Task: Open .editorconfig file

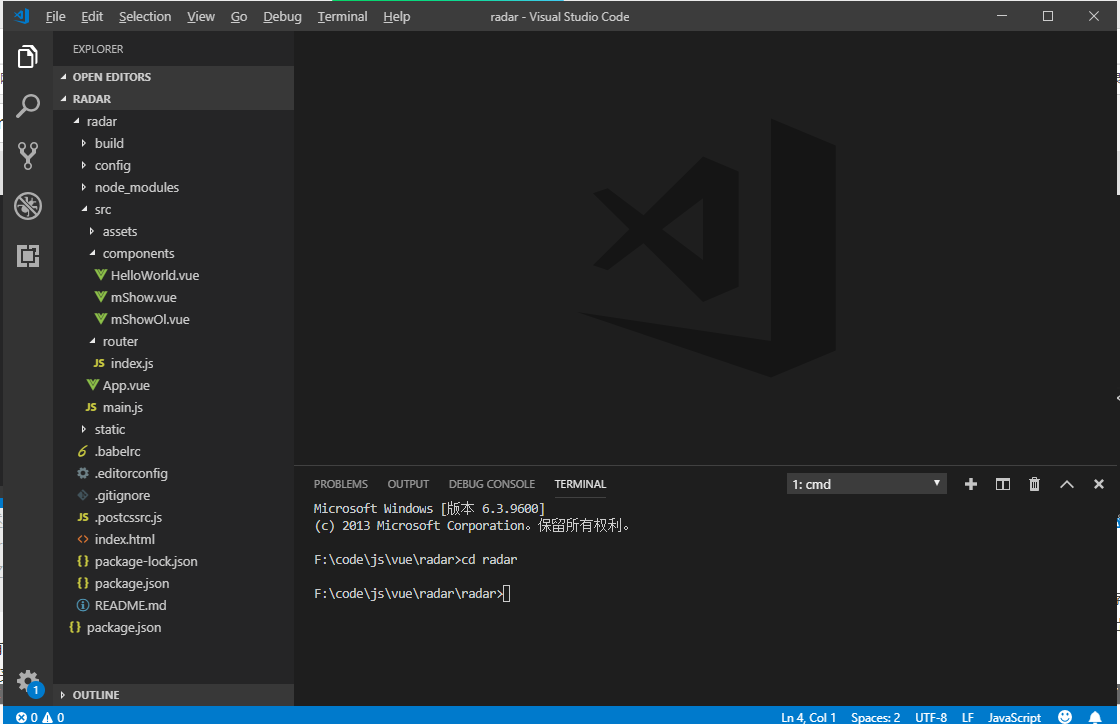Action: click(x=131, y=473)
